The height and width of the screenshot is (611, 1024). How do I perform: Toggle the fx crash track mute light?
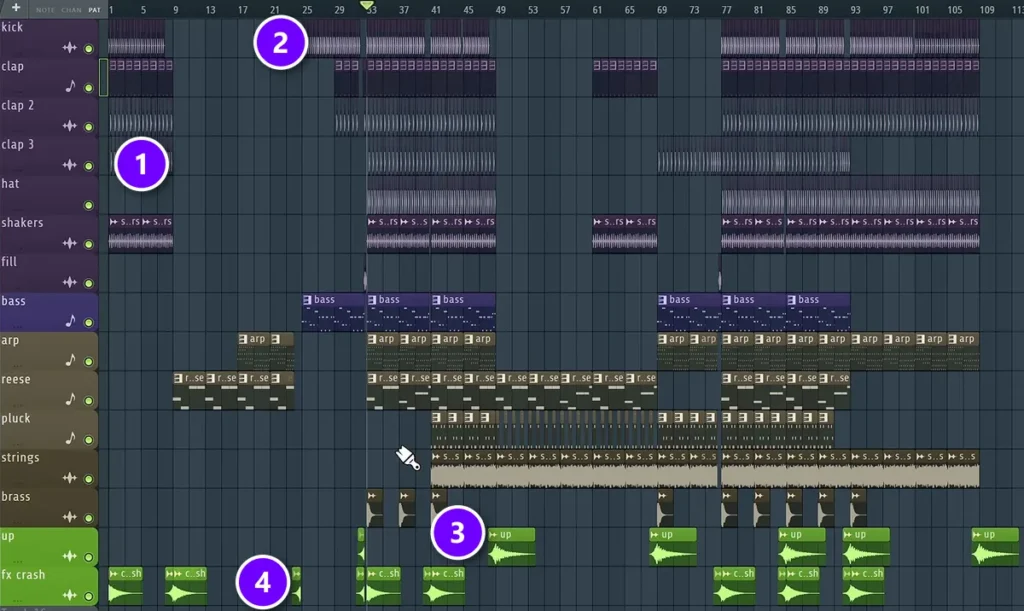tap(89, 596)
